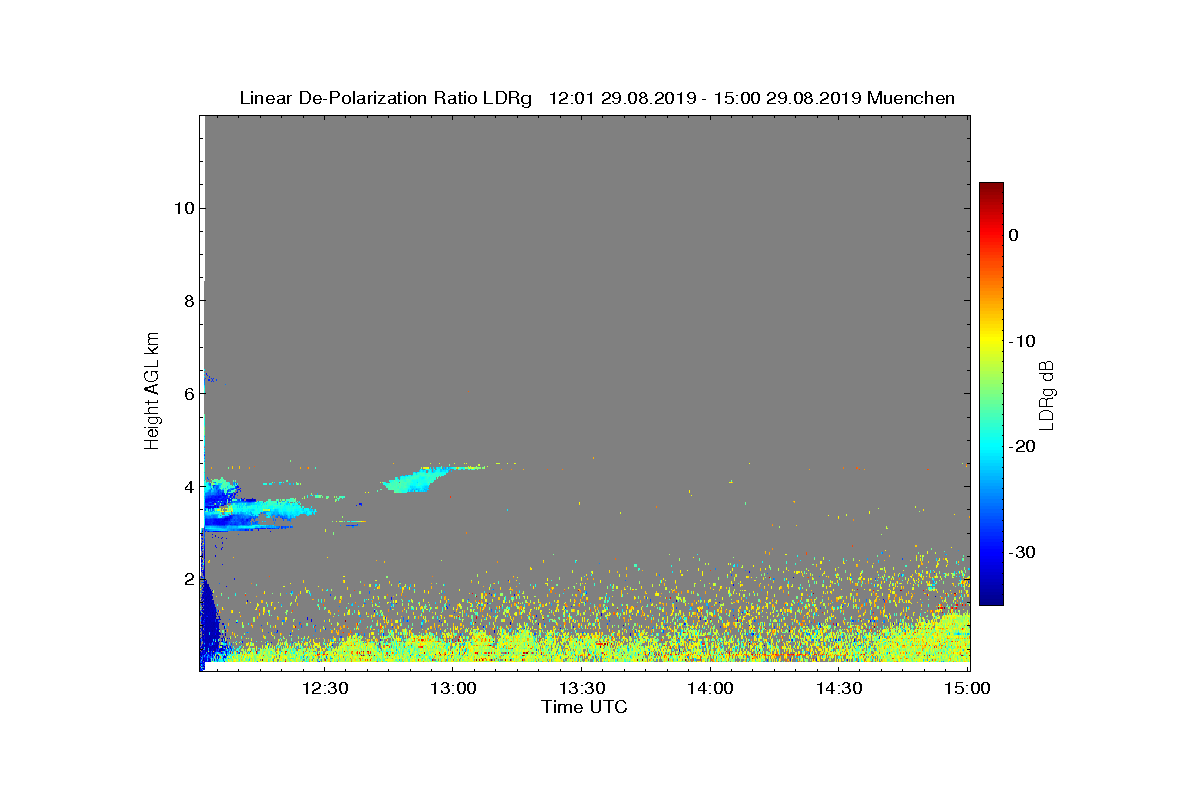Viewport: 1200px width, 800px height.
Task: Click the 'LDRg dB' colorbar label
Action: (1046, 395)
